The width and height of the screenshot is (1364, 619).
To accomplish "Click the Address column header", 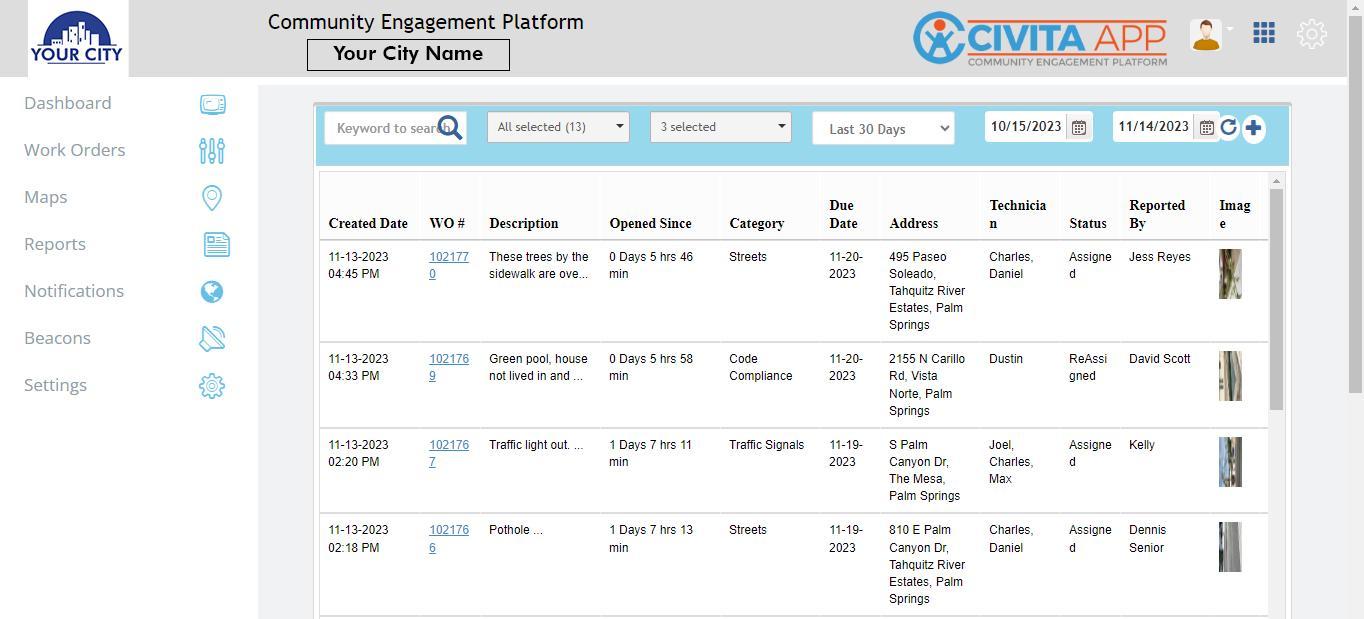I will (914, 223).
